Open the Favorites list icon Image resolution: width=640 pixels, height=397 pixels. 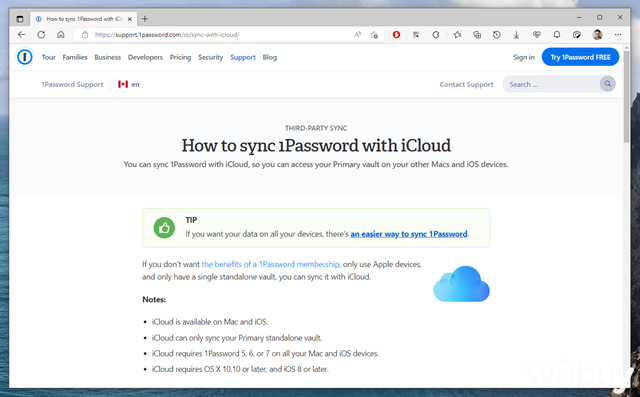(x=458, y=35)
